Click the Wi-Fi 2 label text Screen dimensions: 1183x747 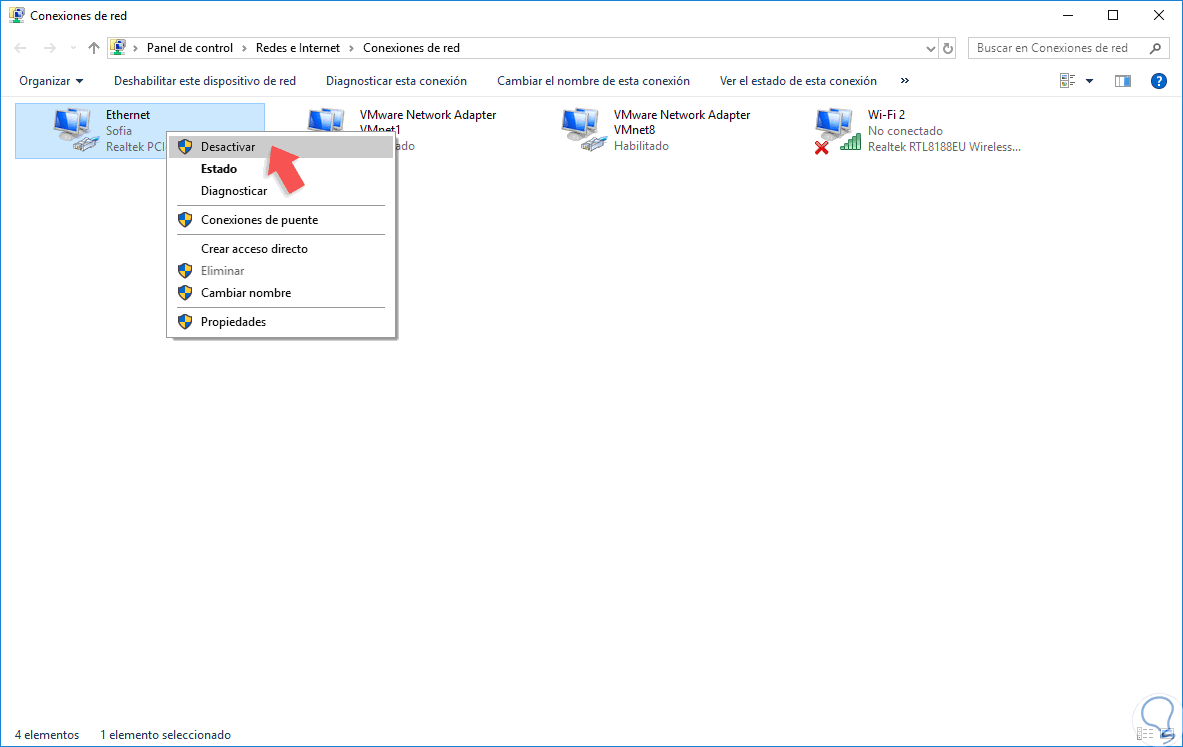[886, 115]
